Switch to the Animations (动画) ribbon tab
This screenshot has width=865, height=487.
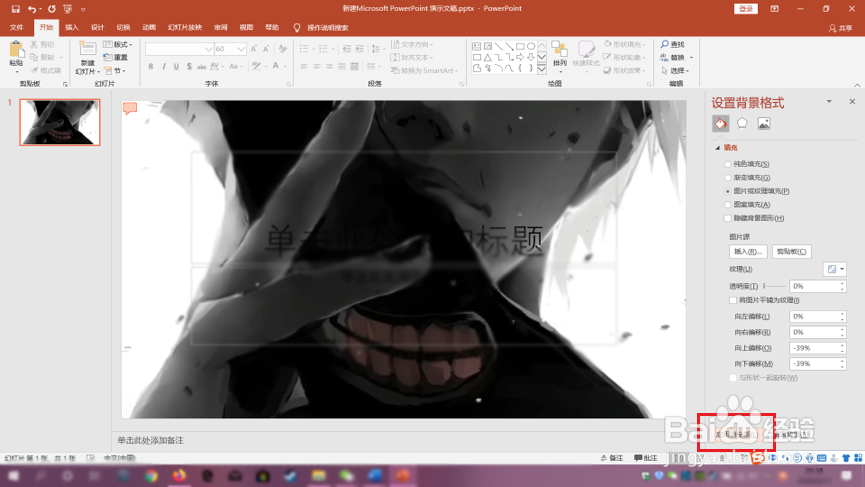coord(149,28)
